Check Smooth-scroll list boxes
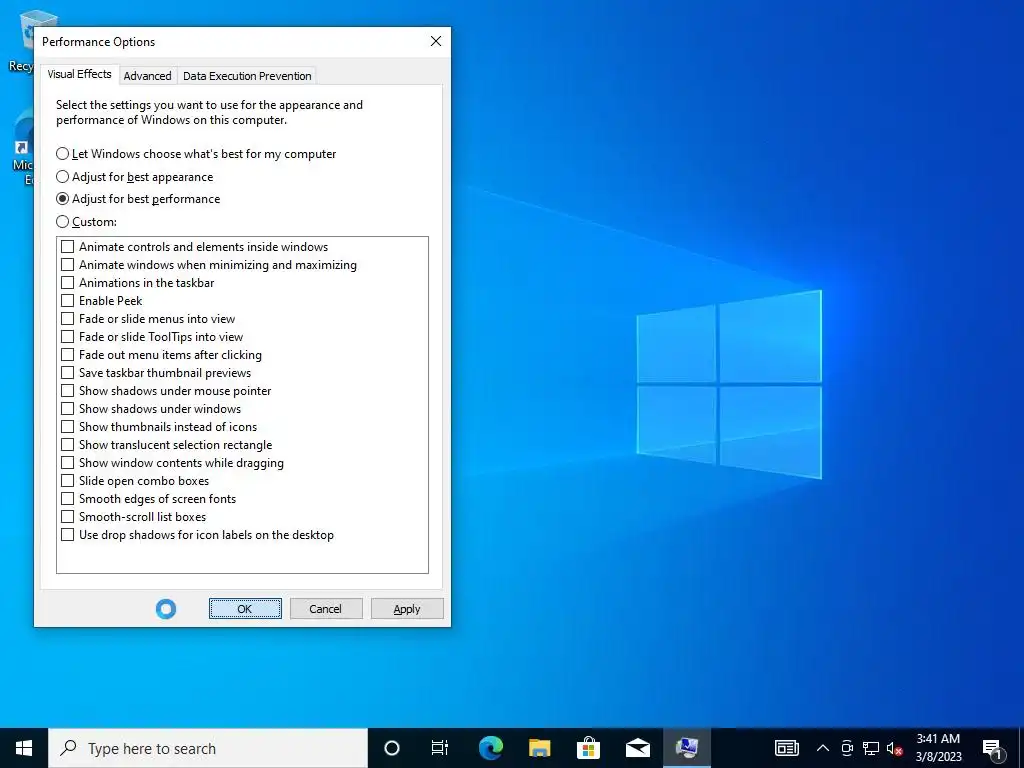The height and width of the screenshot is (768, 1024). 67,517
